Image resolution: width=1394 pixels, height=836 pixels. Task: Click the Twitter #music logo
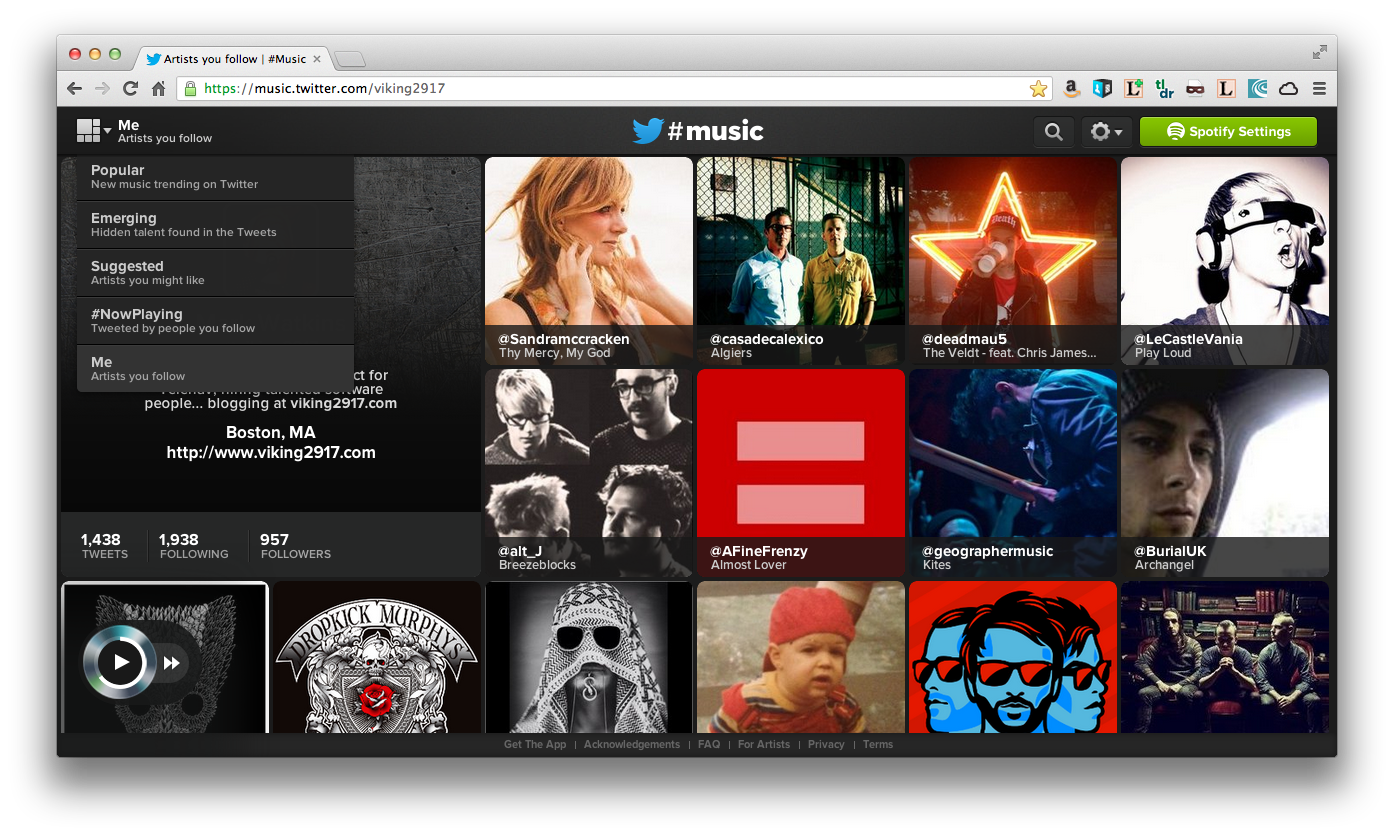pos(697,131)
